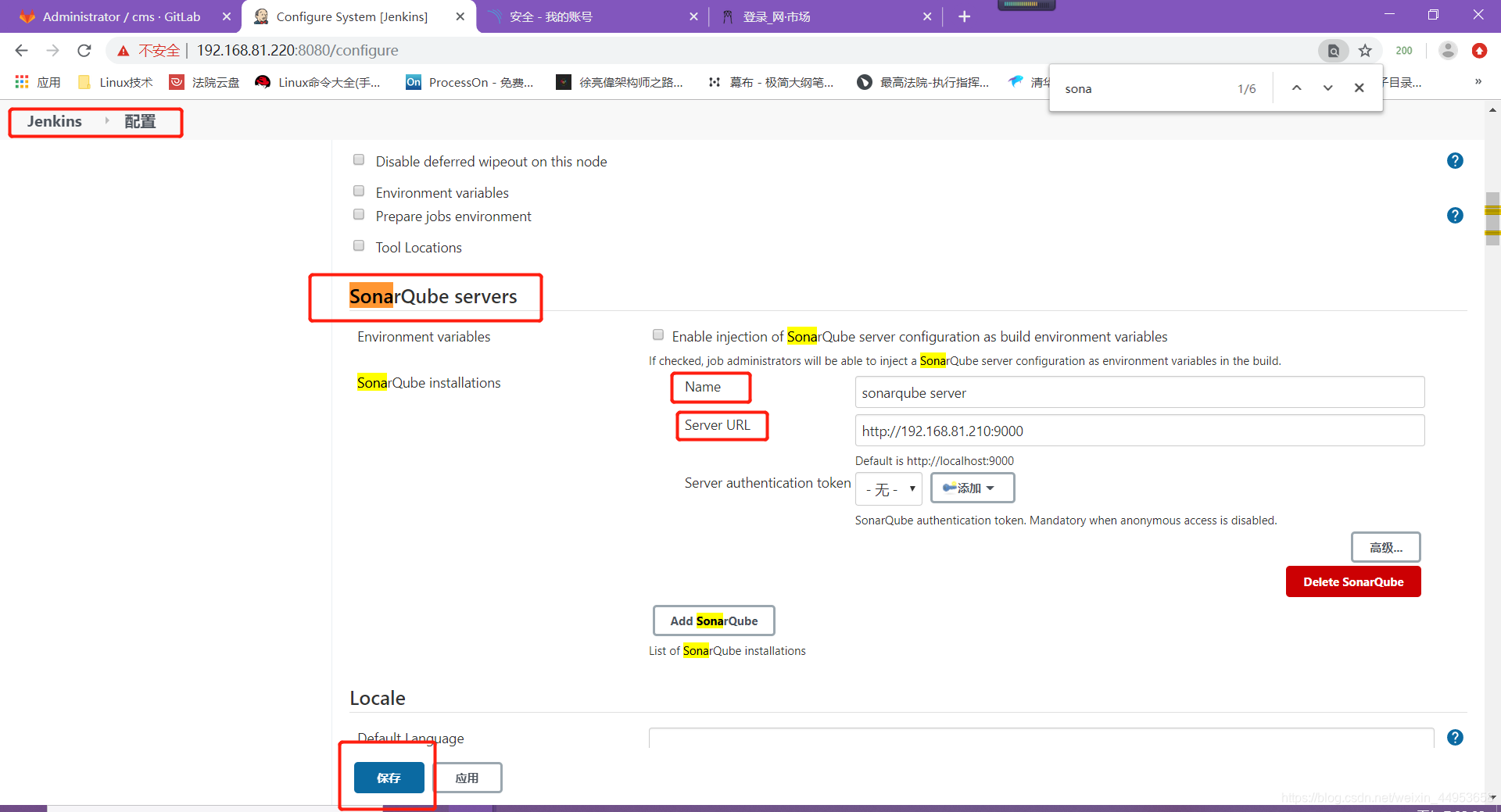1501x812 pixels.
Task: Open the Apps grid bookmark icon
Action: pos(22,82)
